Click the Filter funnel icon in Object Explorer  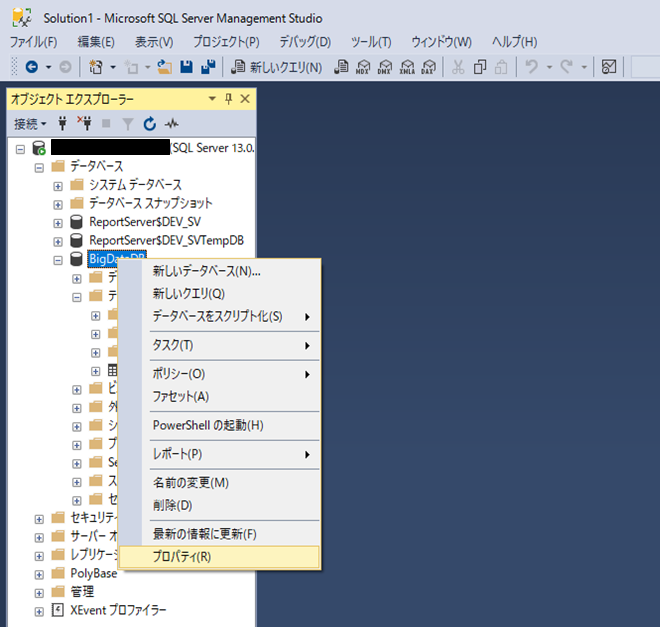128,124
